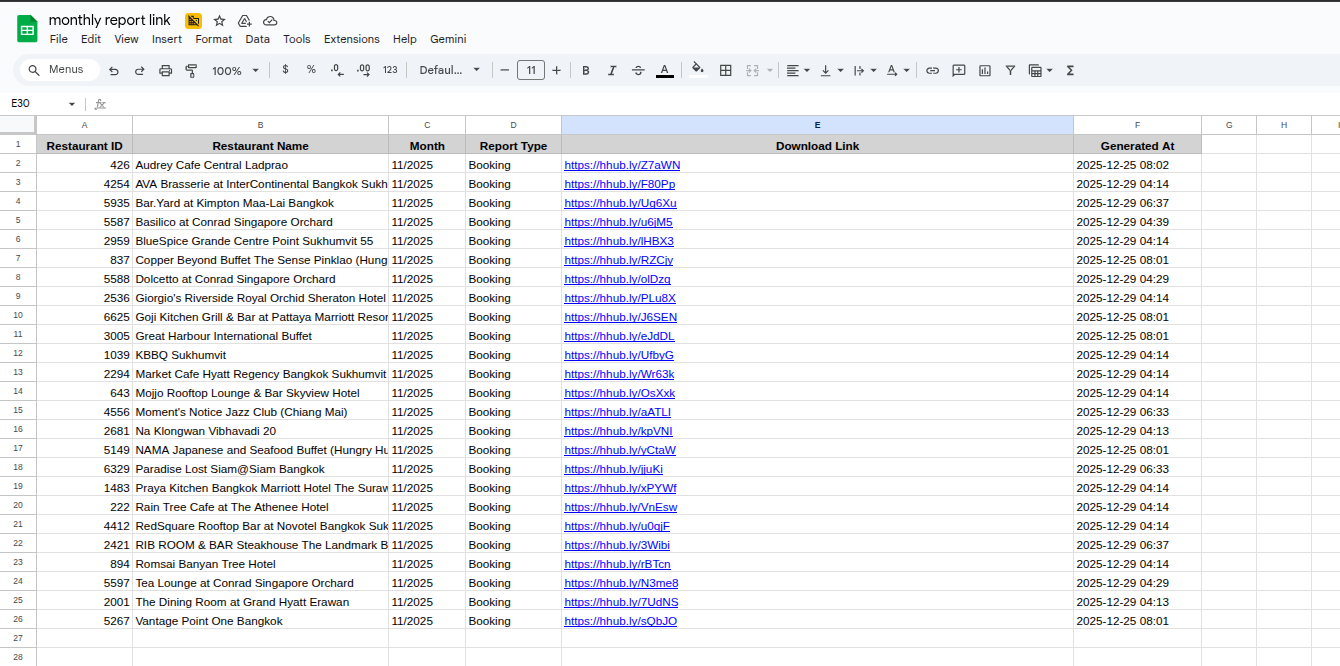1340x666 pixels.
Task: Insert a link using toolbar icon
Action: [x=932, y=70]
